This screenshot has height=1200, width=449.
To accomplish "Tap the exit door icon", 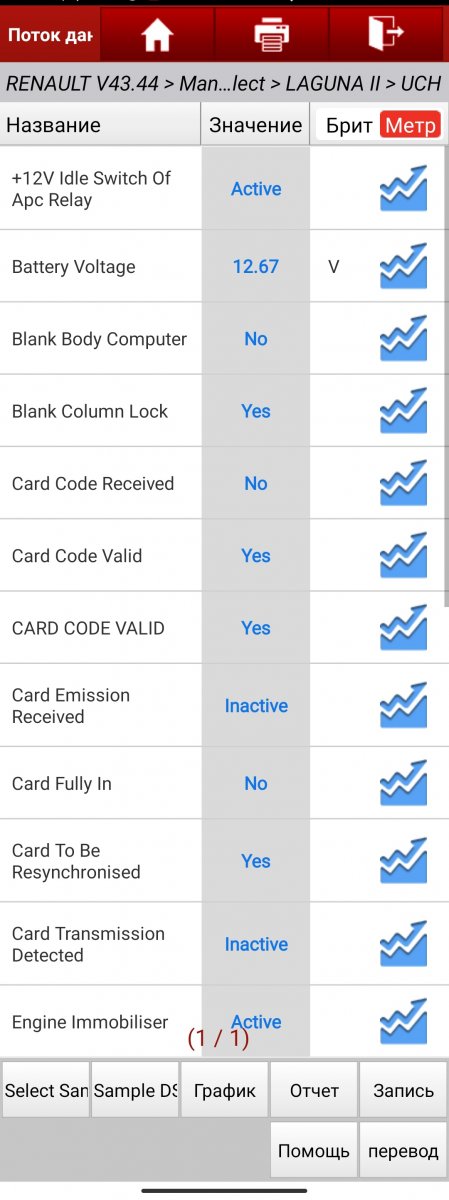I will coord(386,34).
